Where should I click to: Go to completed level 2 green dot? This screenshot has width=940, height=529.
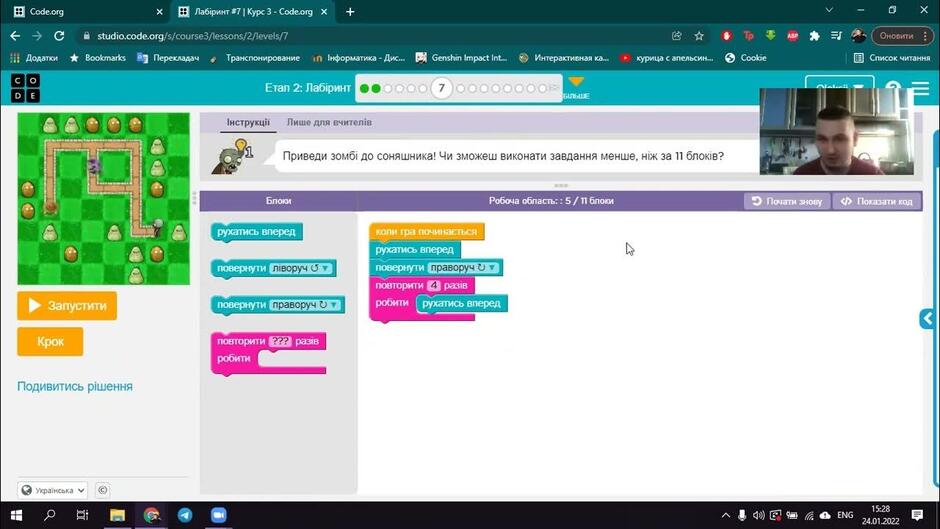click(376, 89)
